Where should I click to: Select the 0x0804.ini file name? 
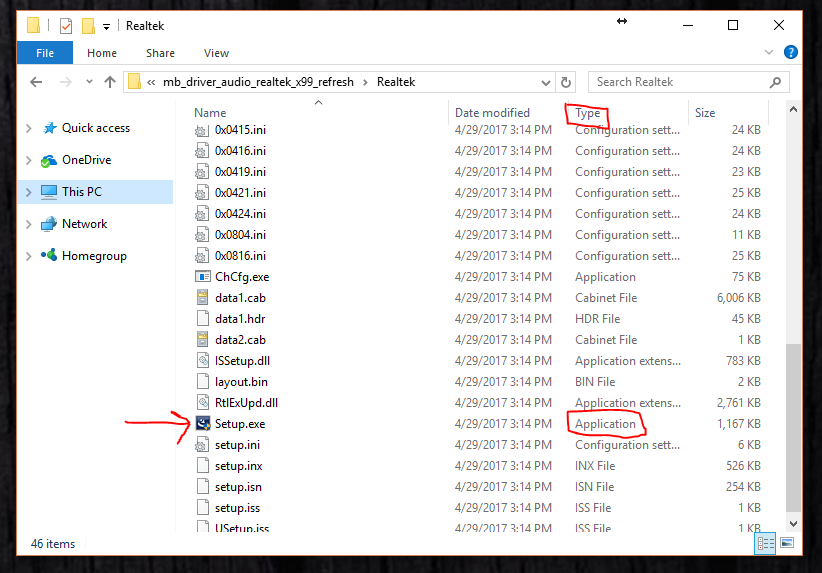240,235
